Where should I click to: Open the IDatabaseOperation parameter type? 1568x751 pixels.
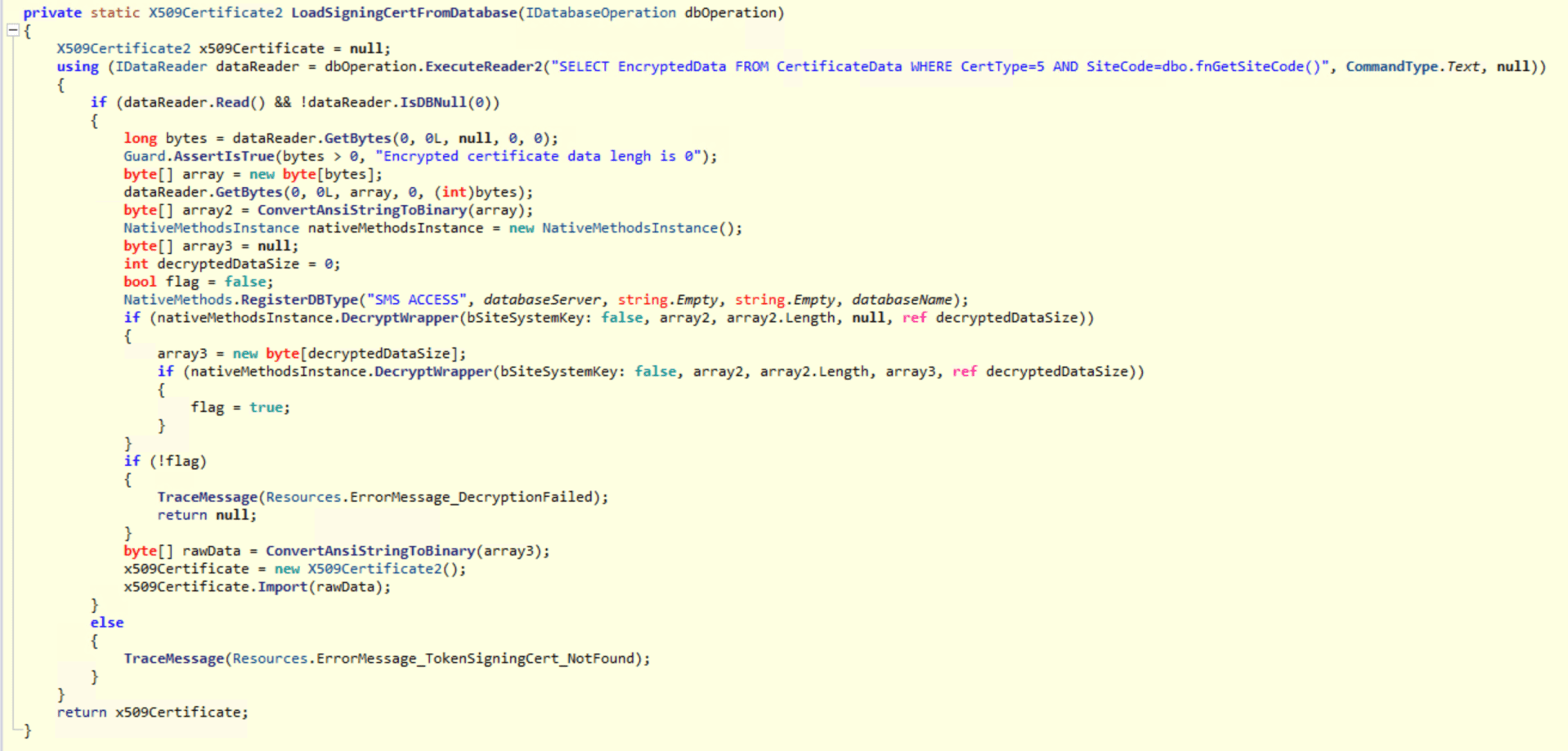(600, 13)
